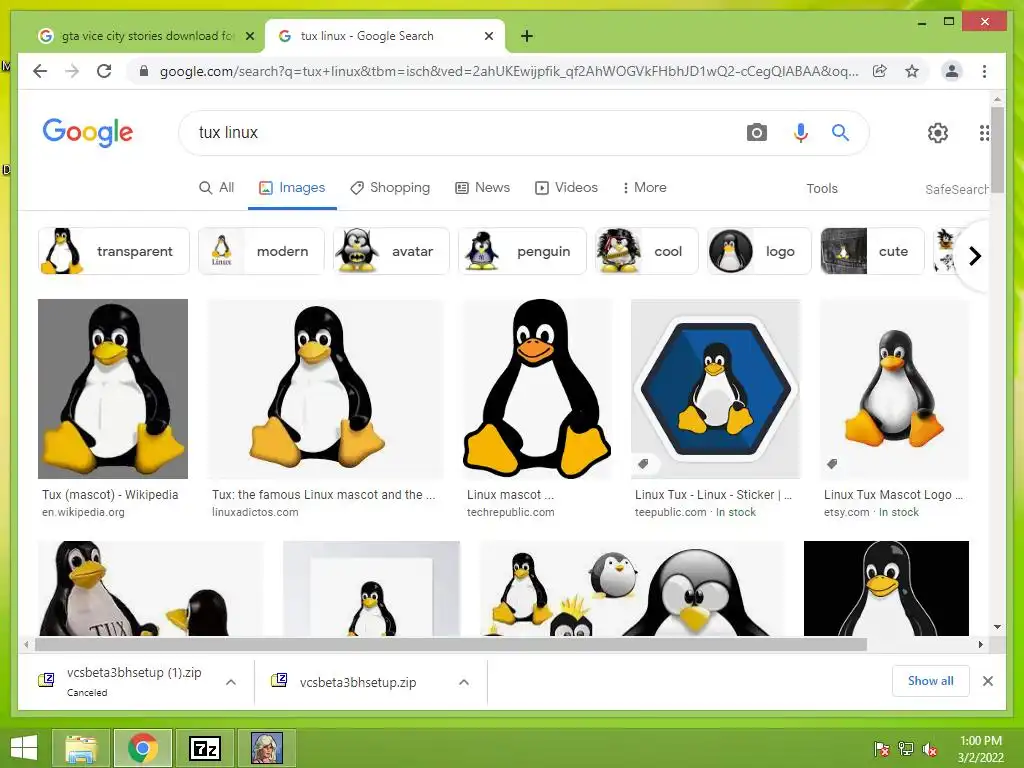
Task: Open the vcsbeta3bhsetup.zip download item
Action: click(x=358, y=682)
